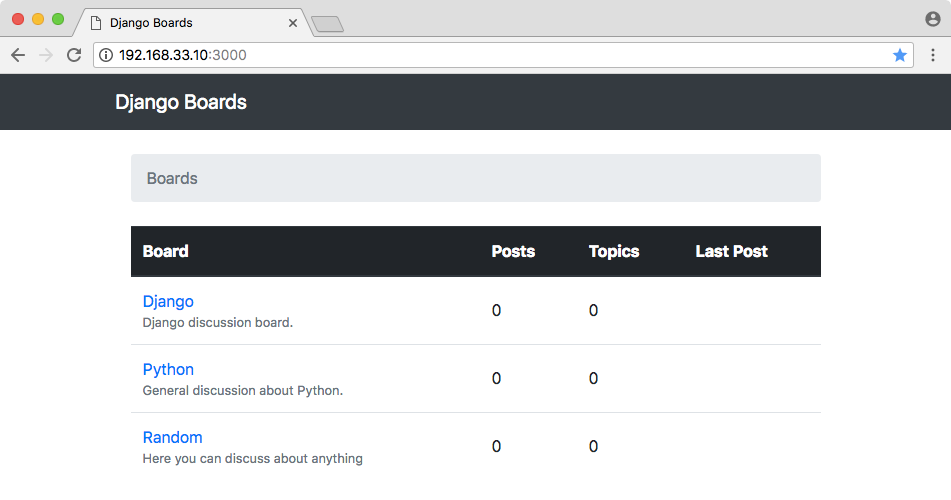Click 'General discussion about Python.' description

point(243,390)
